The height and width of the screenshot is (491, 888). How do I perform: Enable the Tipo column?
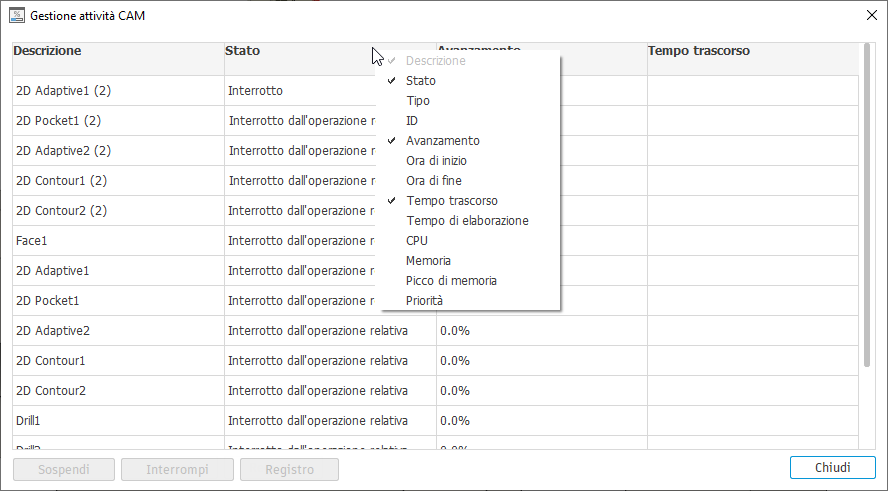point(418,101)
